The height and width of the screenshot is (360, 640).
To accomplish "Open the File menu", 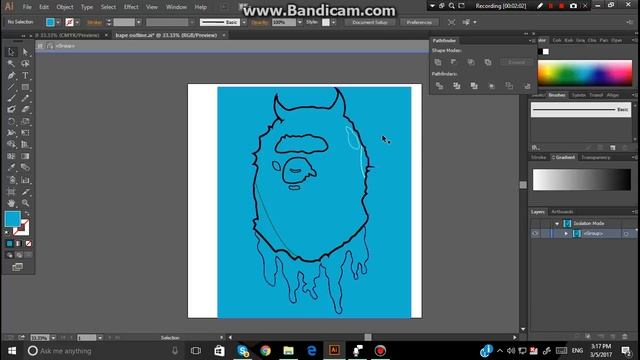I will coord(27,7).
